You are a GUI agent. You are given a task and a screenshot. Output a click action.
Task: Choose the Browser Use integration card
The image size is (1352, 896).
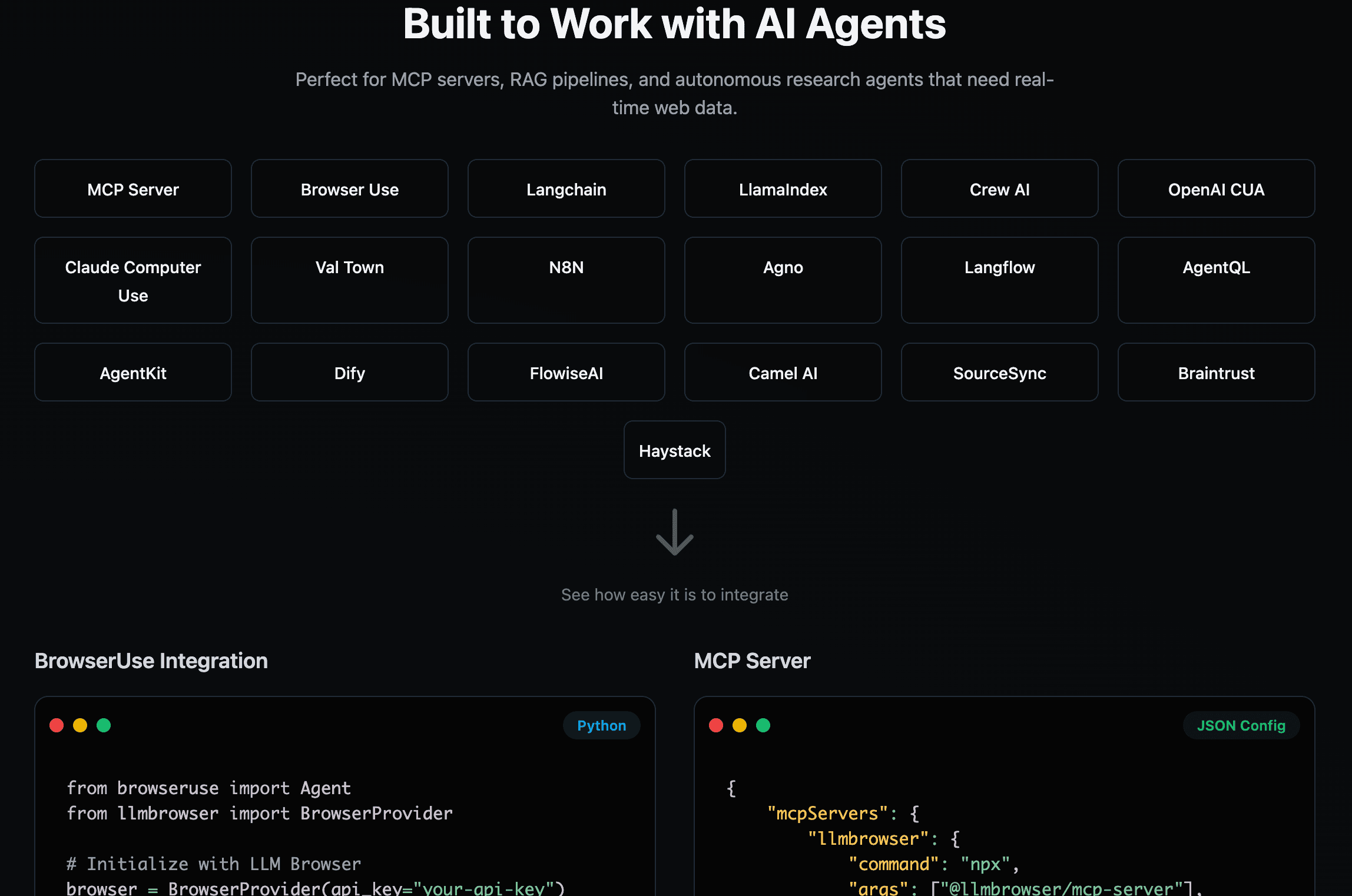pos(350,189)
